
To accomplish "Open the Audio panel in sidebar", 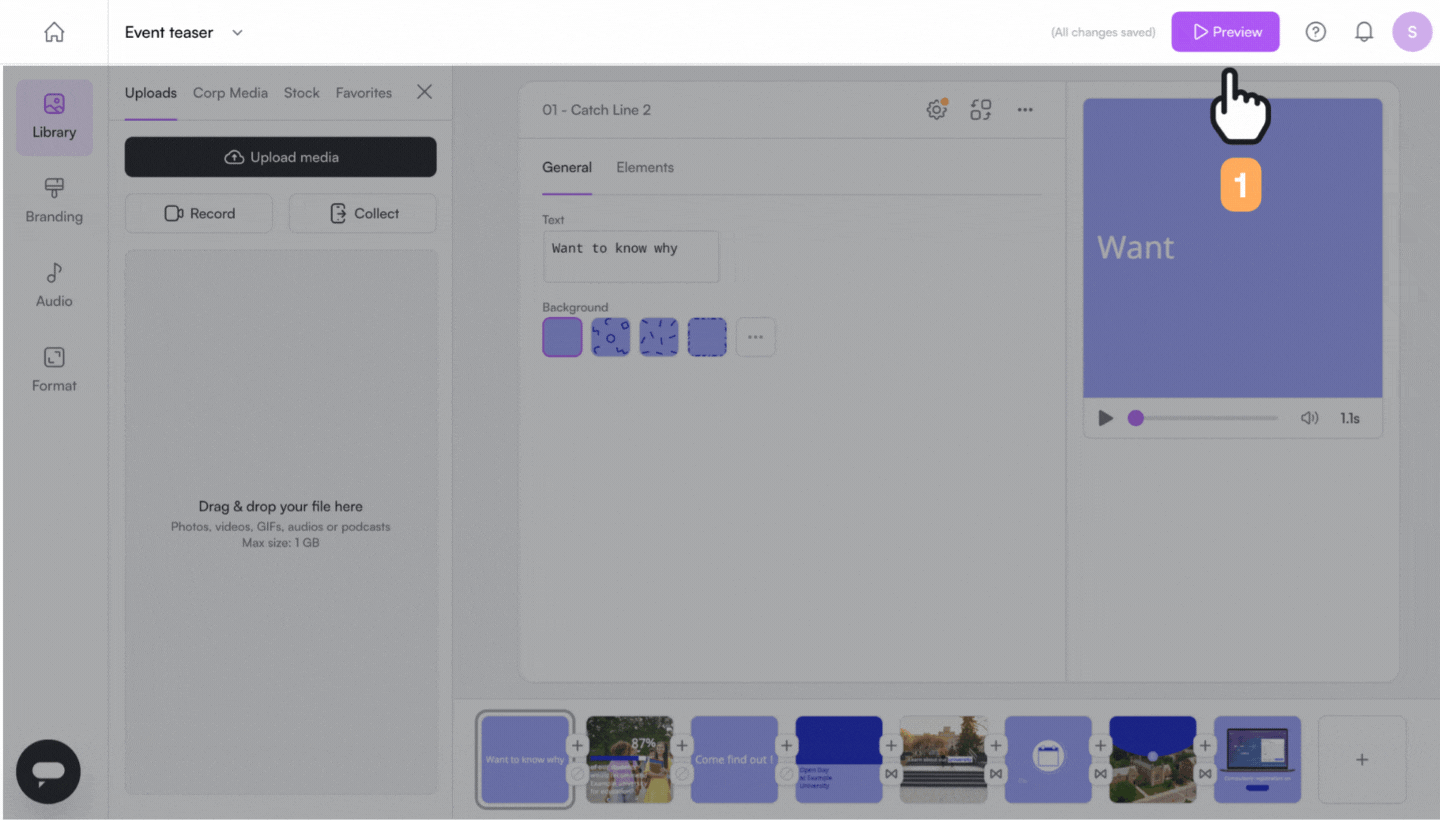I will (x=54, y=285).
